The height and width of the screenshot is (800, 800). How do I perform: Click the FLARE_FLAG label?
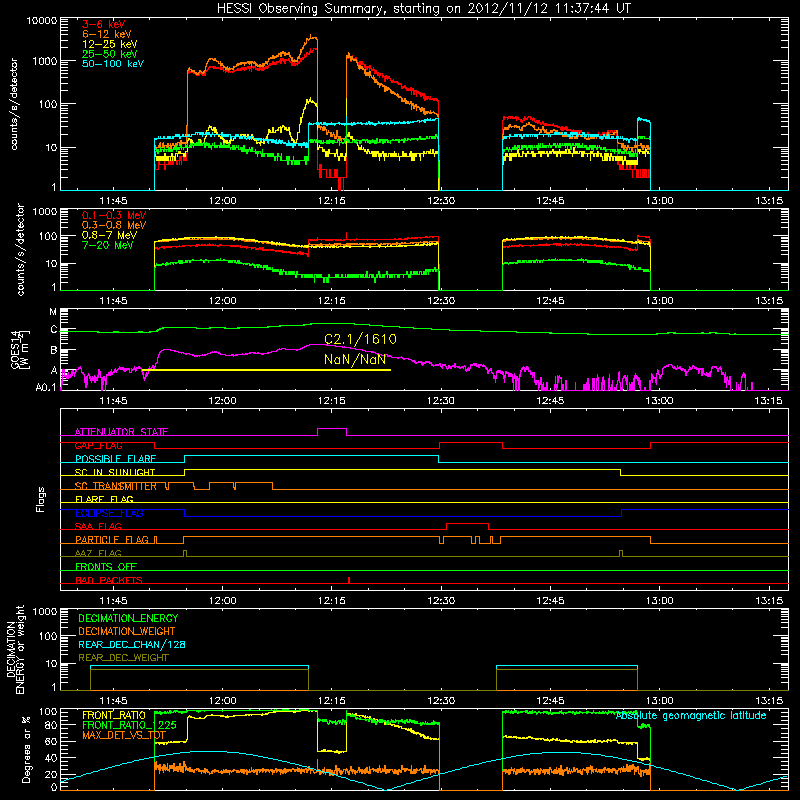[104, 499]
